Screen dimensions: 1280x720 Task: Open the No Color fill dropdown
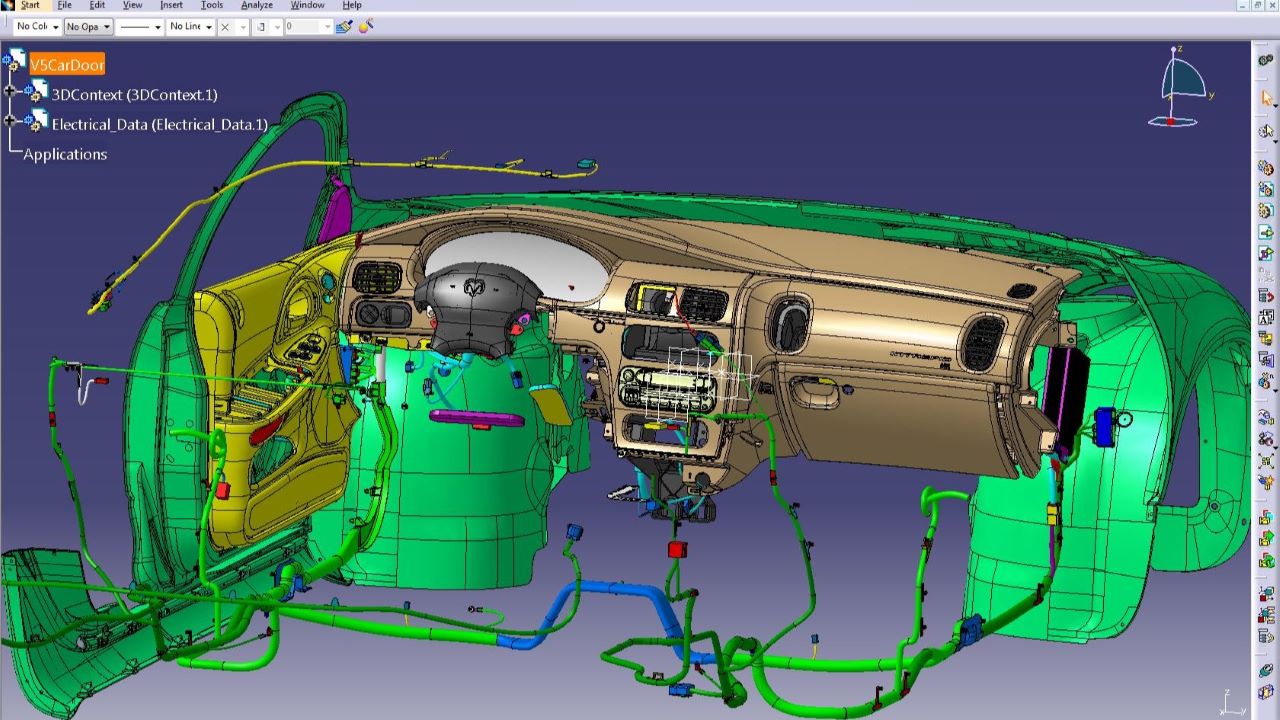point(37,27)
